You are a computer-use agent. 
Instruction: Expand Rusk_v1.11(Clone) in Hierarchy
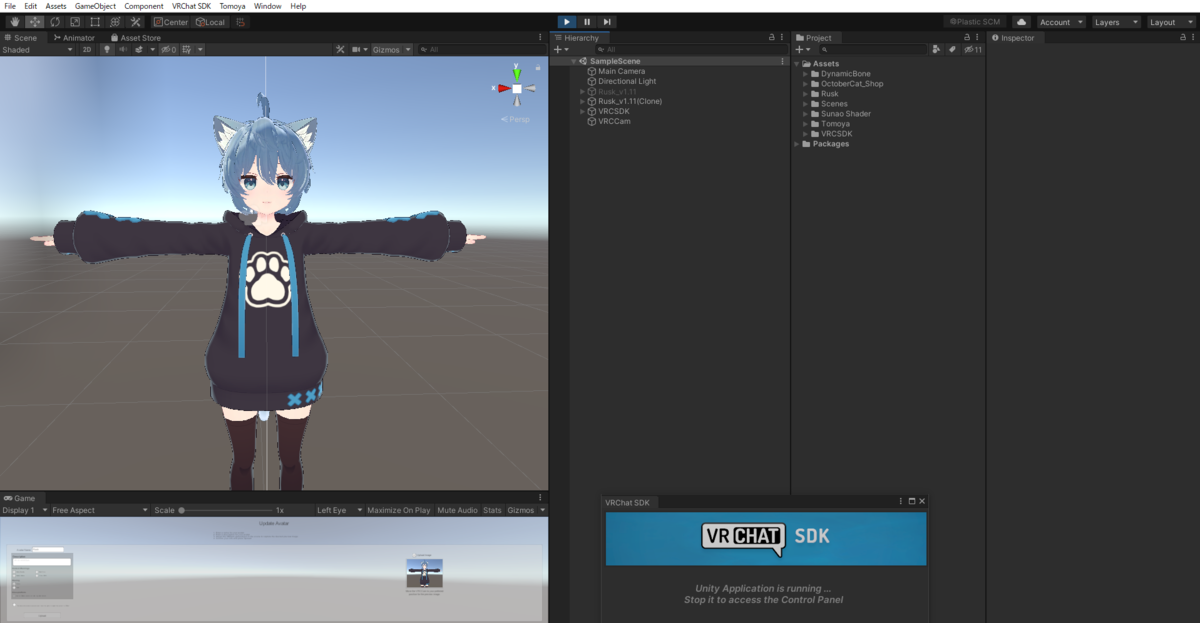pos(583,101)
